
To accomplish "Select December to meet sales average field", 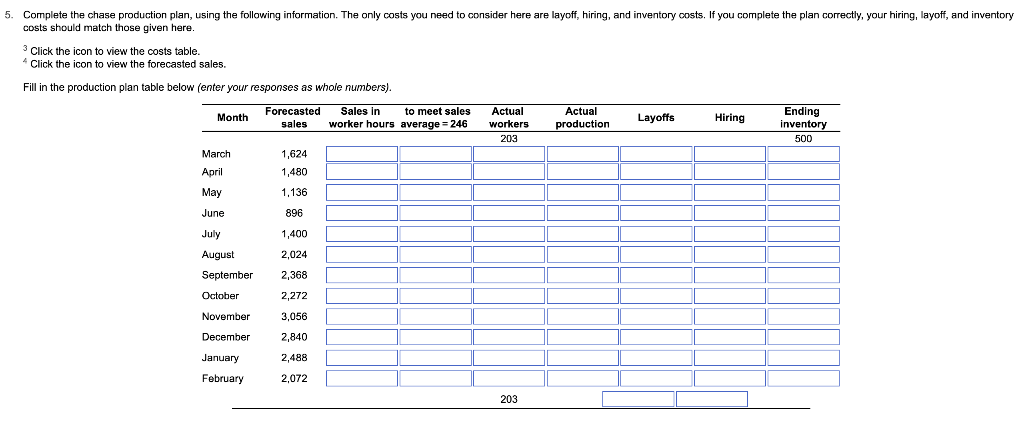I will click(436, 337).
